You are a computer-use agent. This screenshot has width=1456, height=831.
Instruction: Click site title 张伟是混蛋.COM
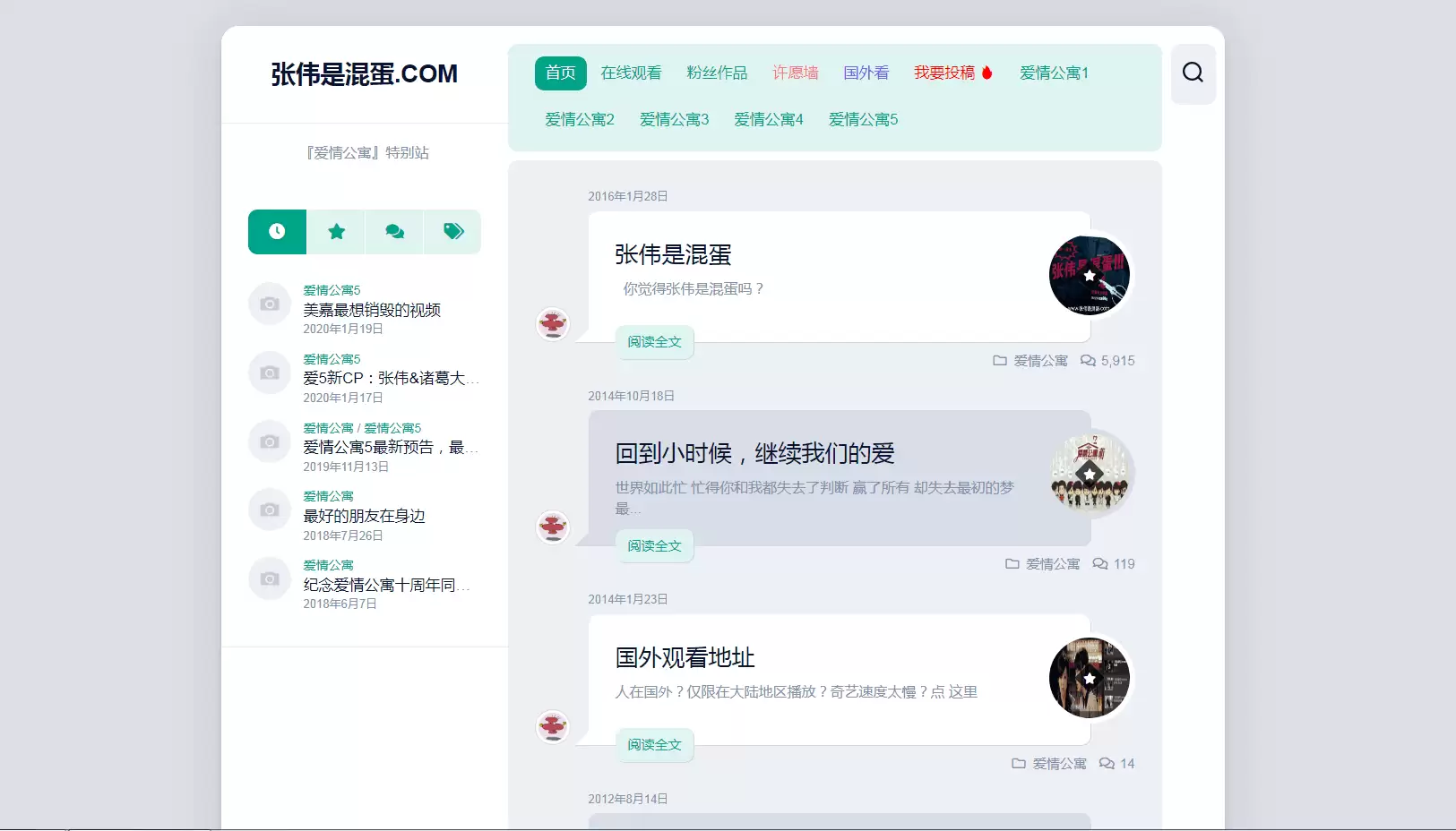(365, 74)
